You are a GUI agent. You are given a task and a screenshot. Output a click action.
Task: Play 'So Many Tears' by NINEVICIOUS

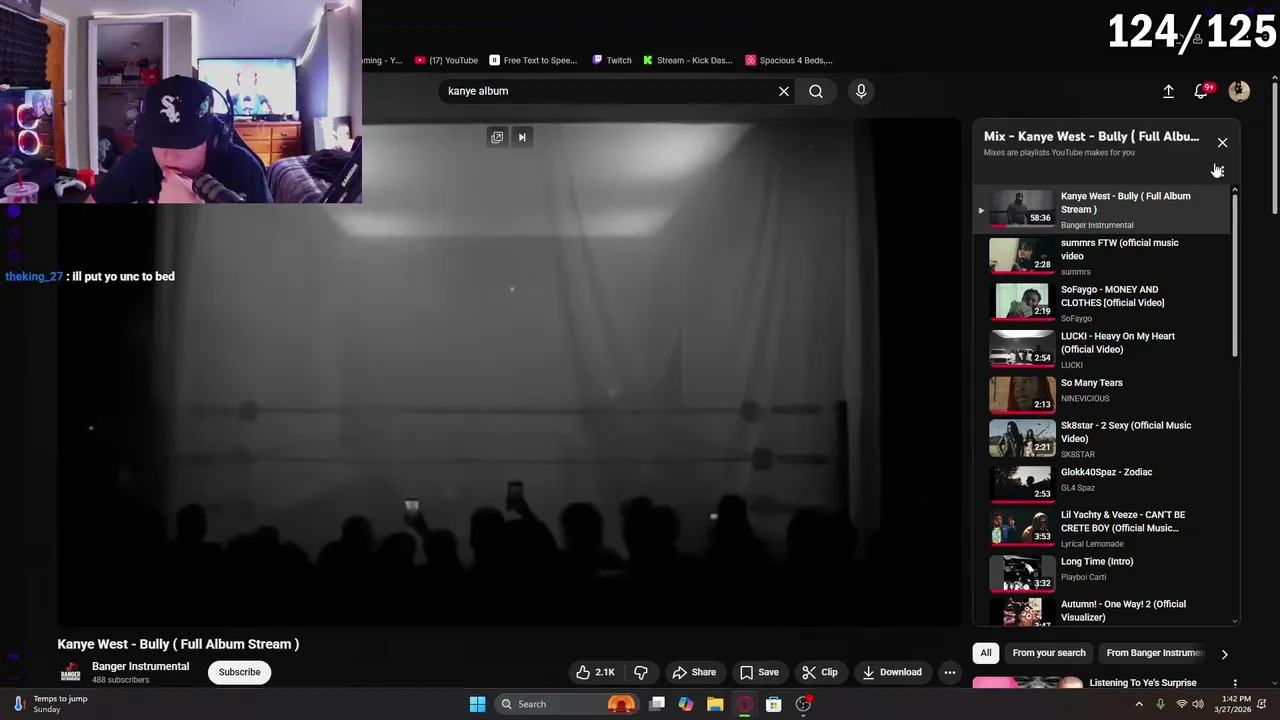1104,394
